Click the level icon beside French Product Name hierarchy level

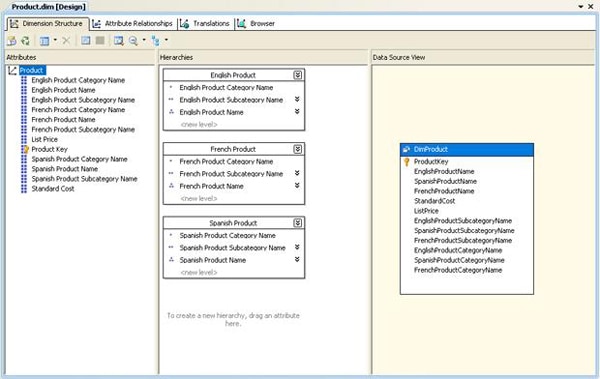coord(171,186)
